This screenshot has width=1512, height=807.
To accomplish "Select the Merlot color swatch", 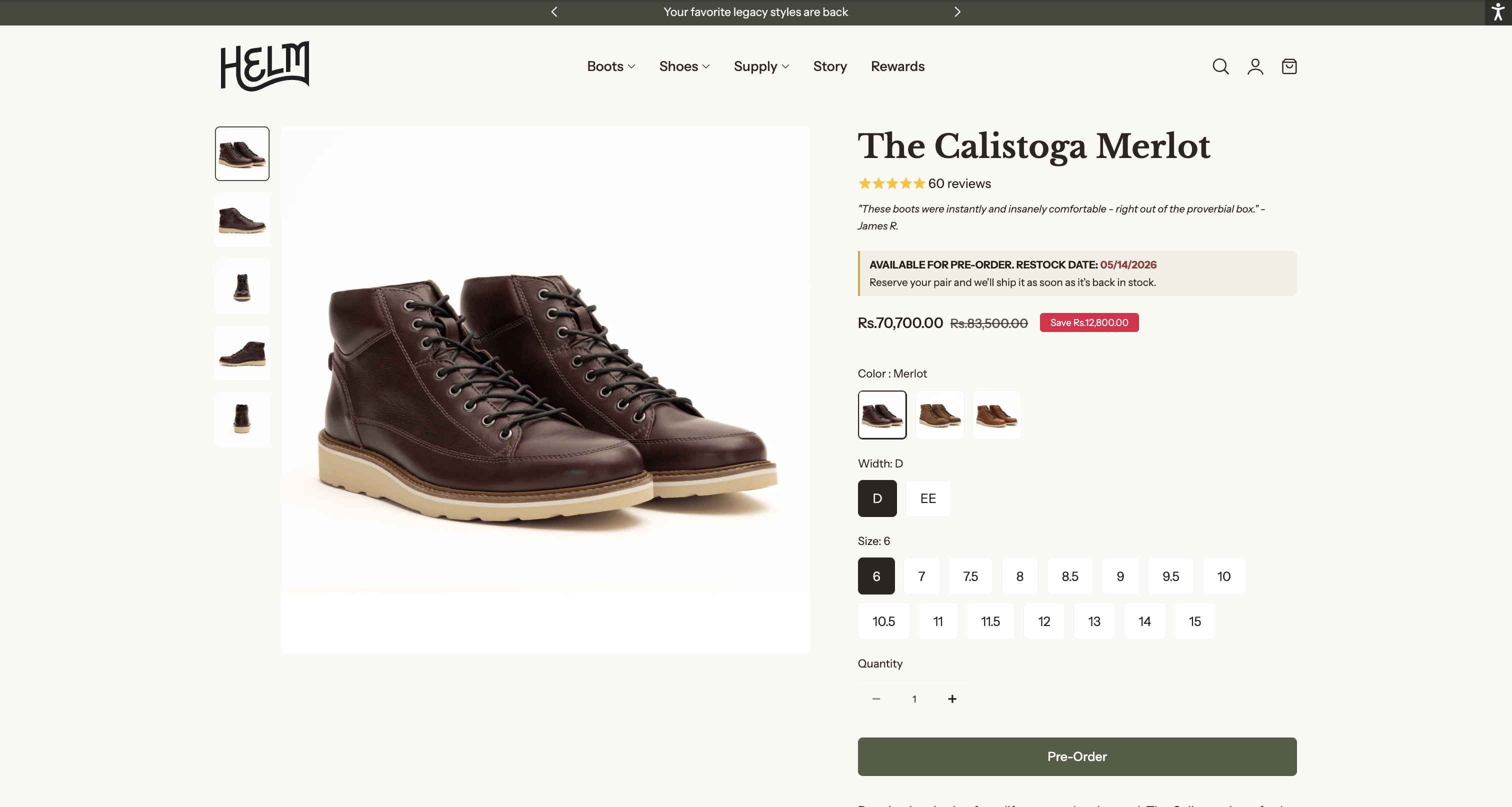I will (882, 414).
